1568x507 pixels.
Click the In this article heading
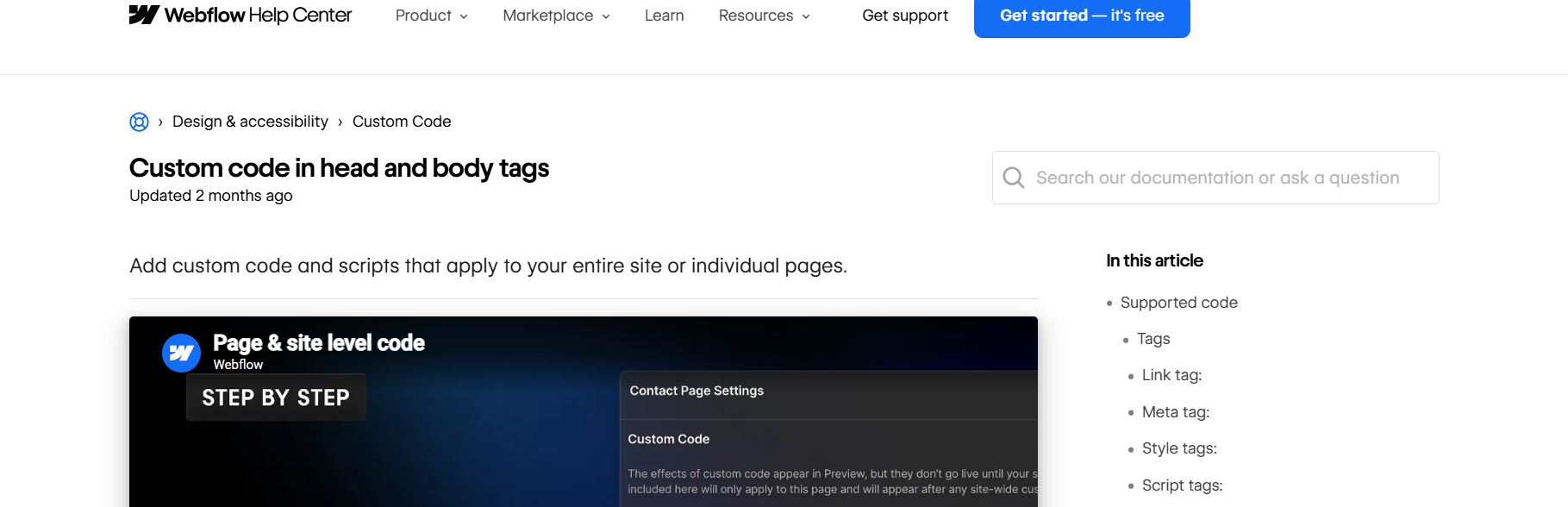1154,260
